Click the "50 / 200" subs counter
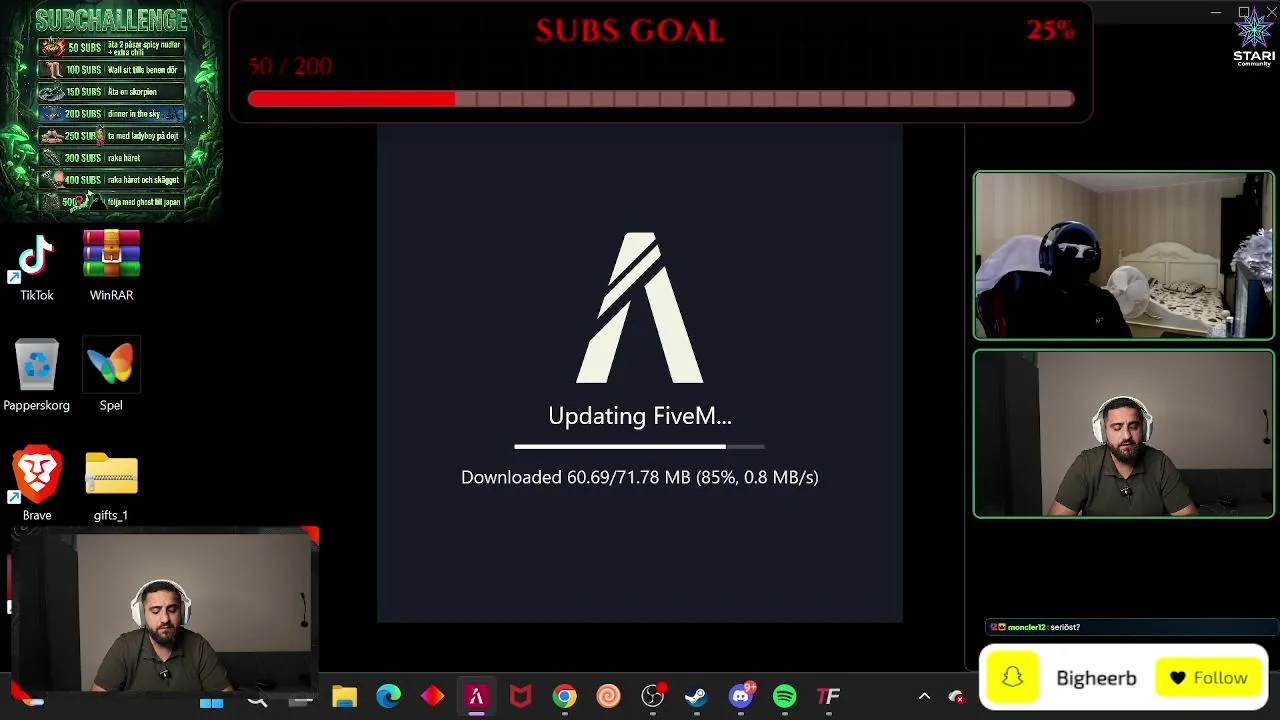This screenshot has height=720, width=1280. [290, 66]
